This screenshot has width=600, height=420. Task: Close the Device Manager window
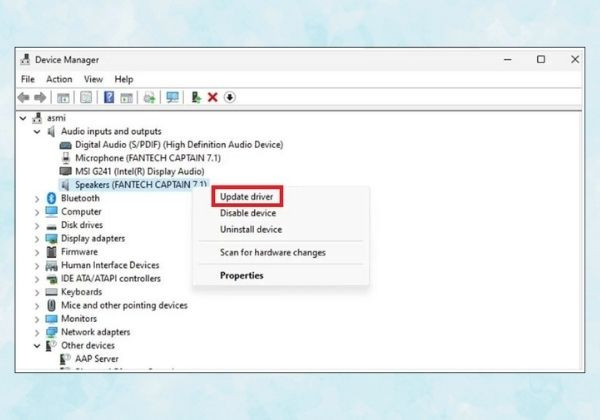point(575,59)
